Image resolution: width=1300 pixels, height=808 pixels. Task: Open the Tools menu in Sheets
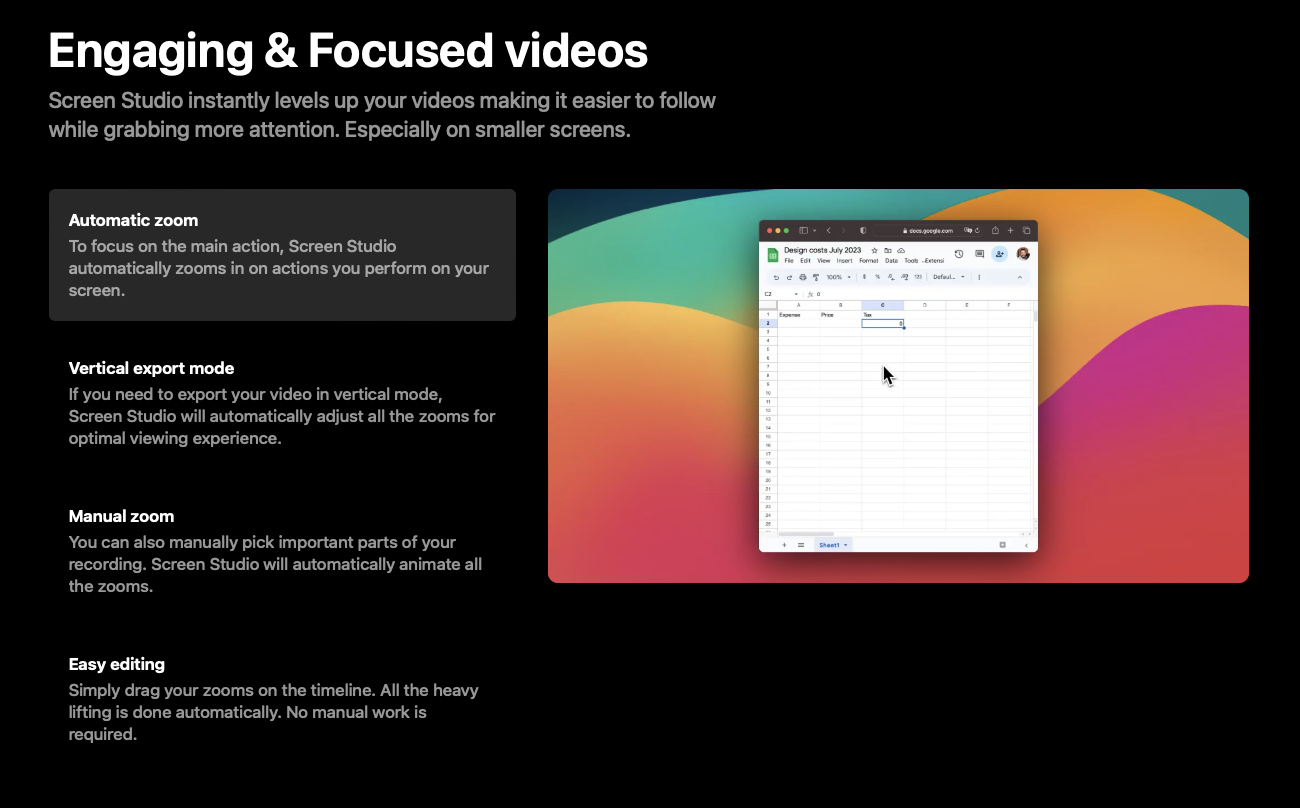coord(911,261)
